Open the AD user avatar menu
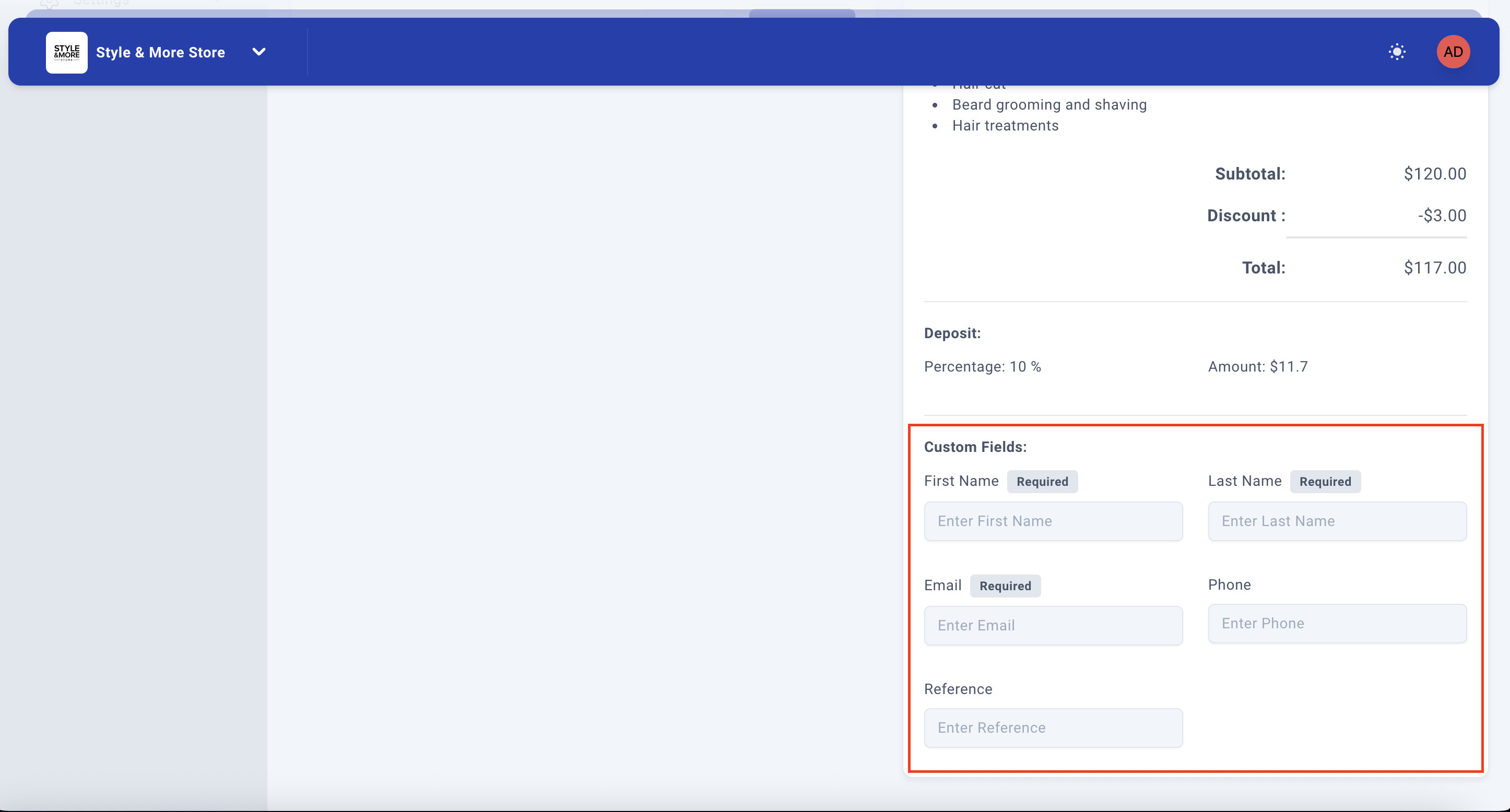 click(1453, 52)
